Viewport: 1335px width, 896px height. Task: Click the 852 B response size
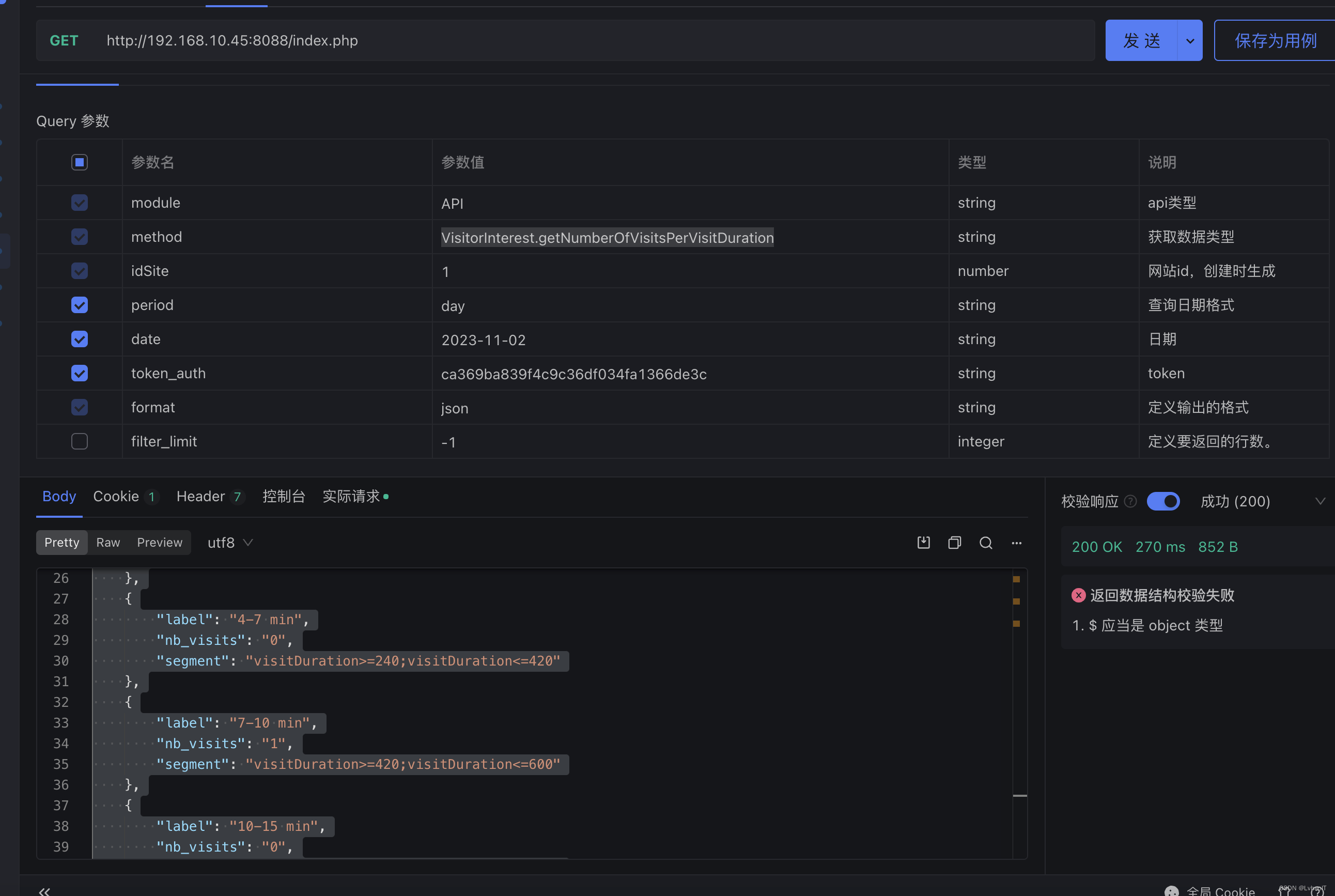(1218, 547)
